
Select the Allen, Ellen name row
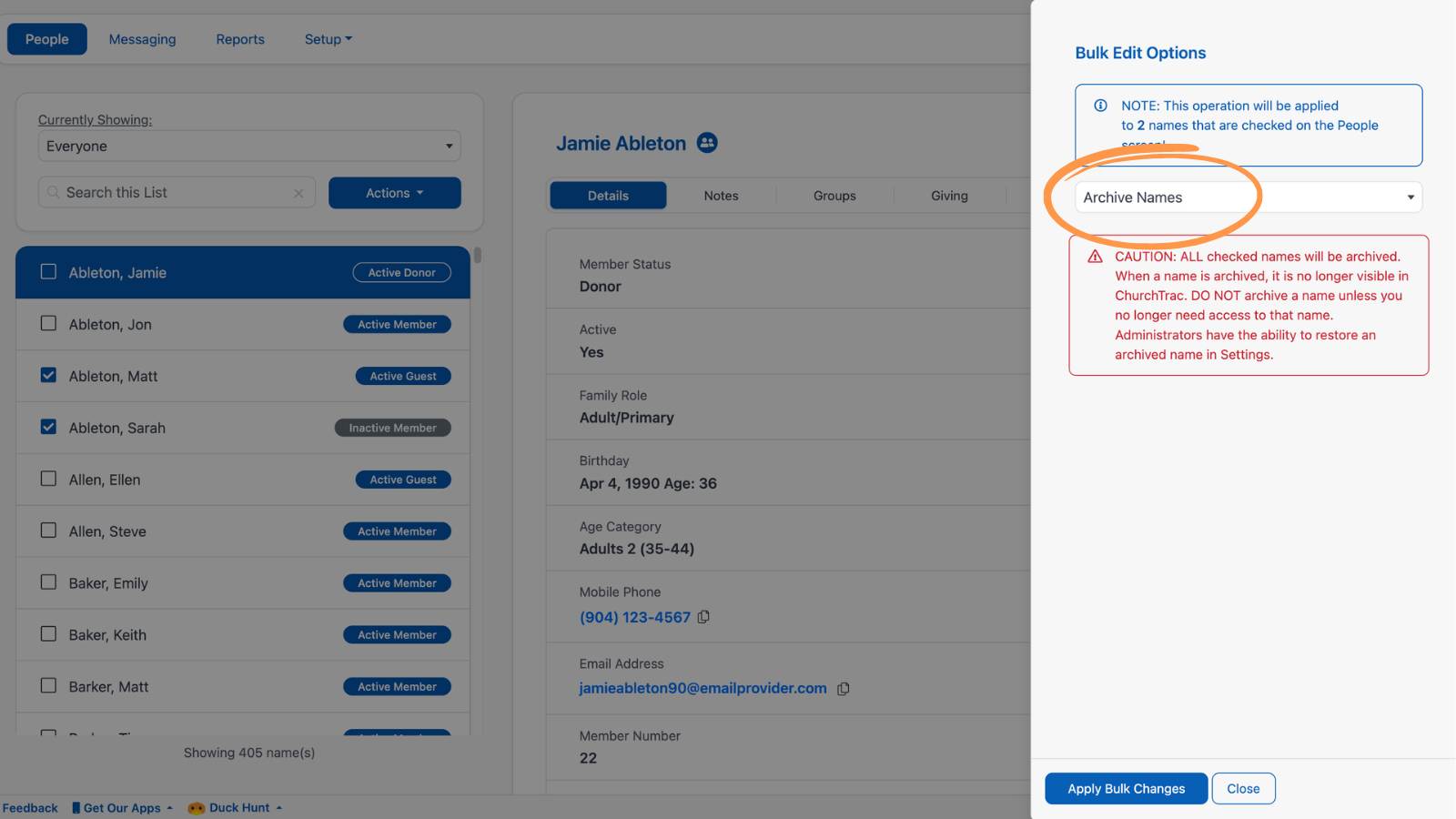pyautogui.click(x=243, y=480)
